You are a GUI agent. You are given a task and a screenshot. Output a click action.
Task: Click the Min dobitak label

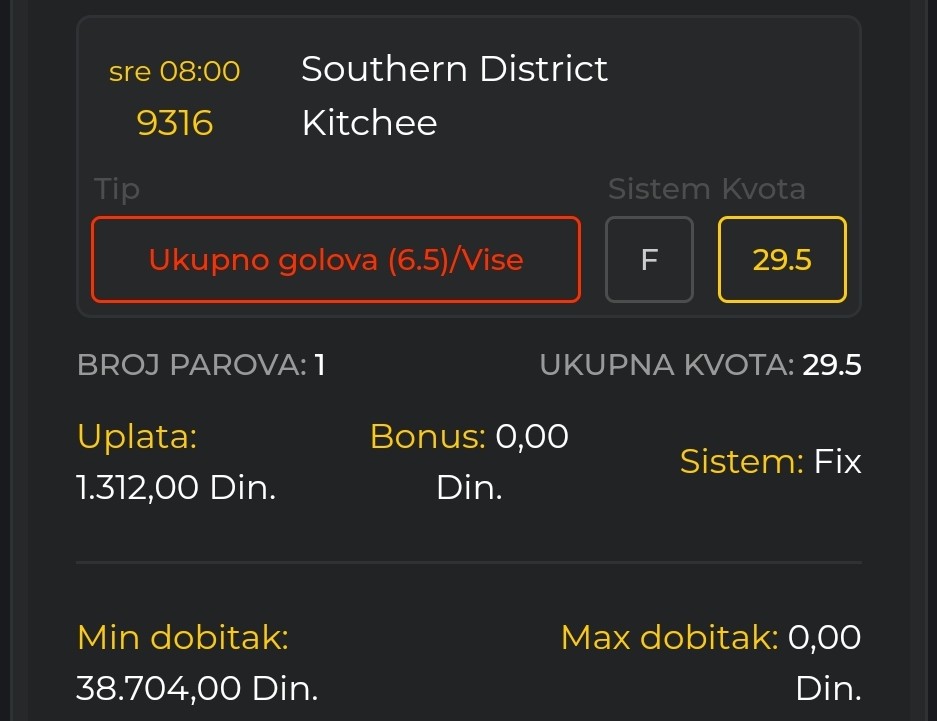click(x=183, y=637)
